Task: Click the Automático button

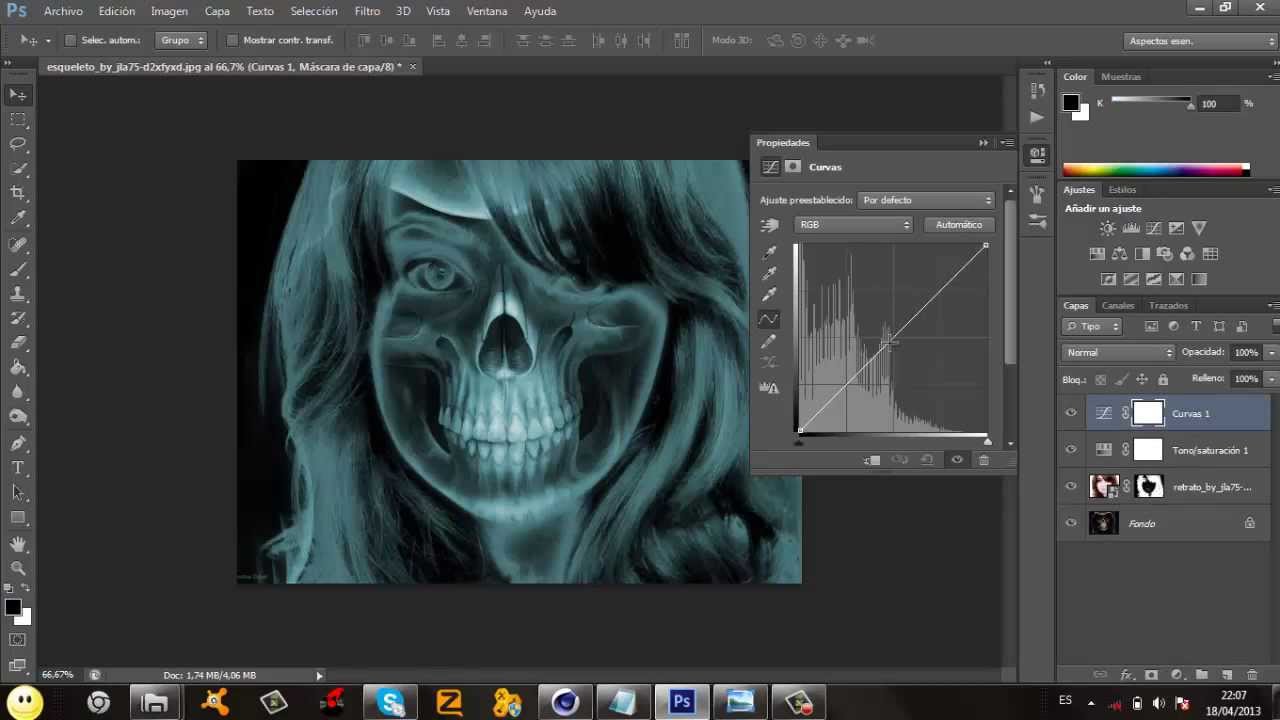Action: click(x=958, y=225)
